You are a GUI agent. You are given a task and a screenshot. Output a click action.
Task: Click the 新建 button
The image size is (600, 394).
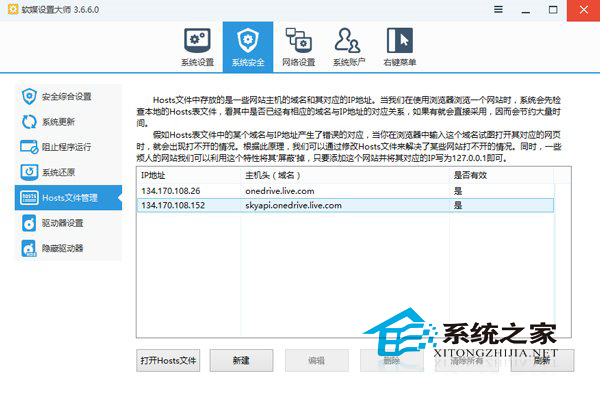point(241,360)
